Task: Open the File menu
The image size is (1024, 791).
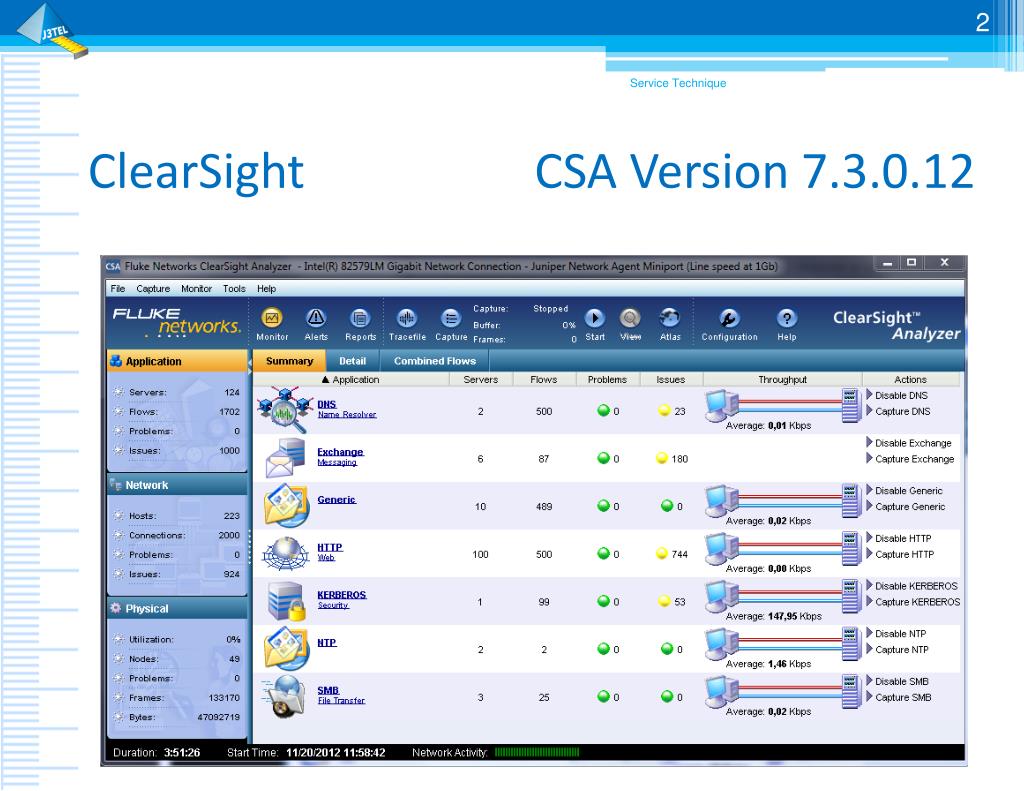Action: point(118,289)
